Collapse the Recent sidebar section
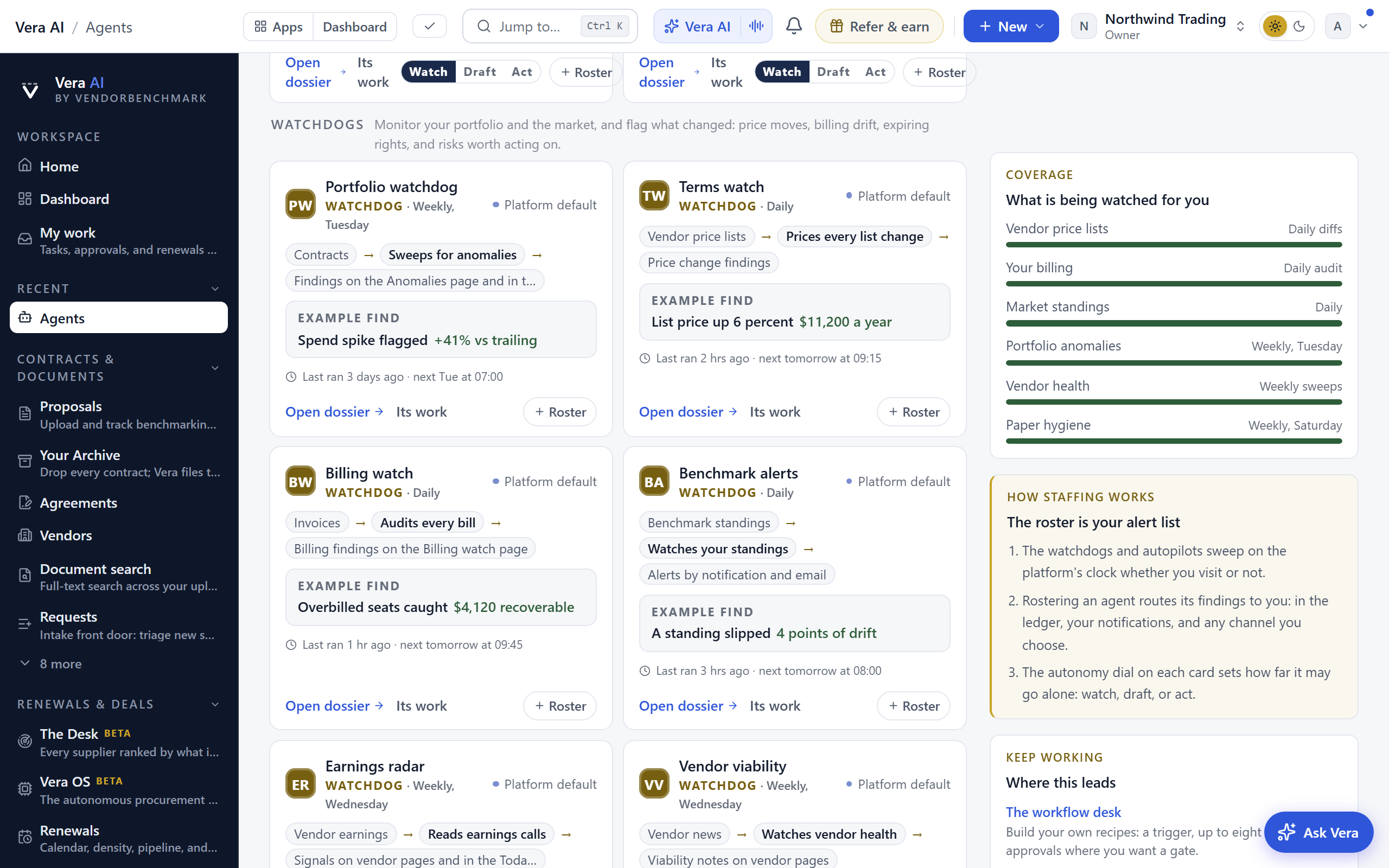 tap(215, 289)
